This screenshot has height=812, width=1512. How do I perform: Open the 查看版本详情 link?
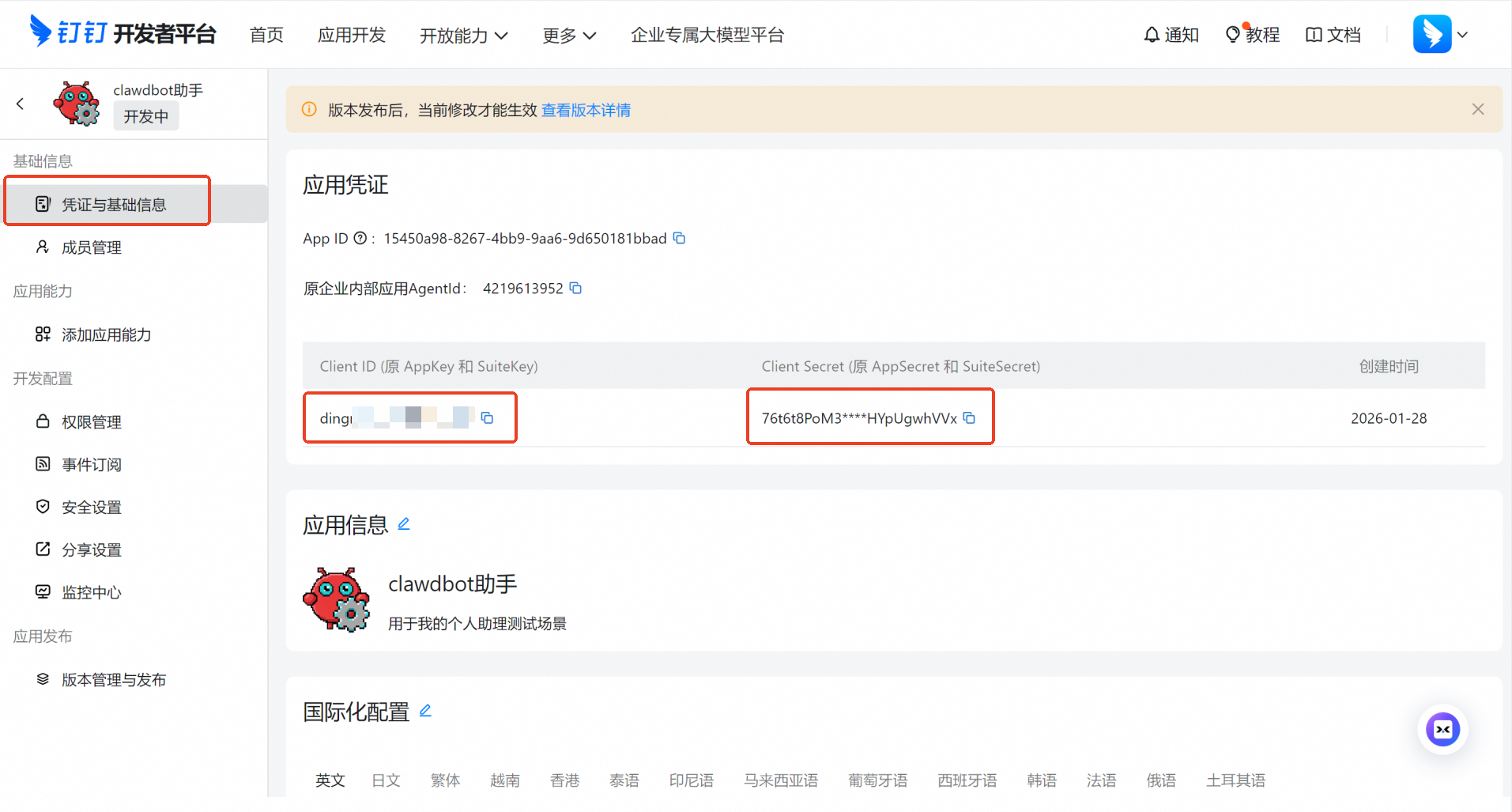click(586, 110)
